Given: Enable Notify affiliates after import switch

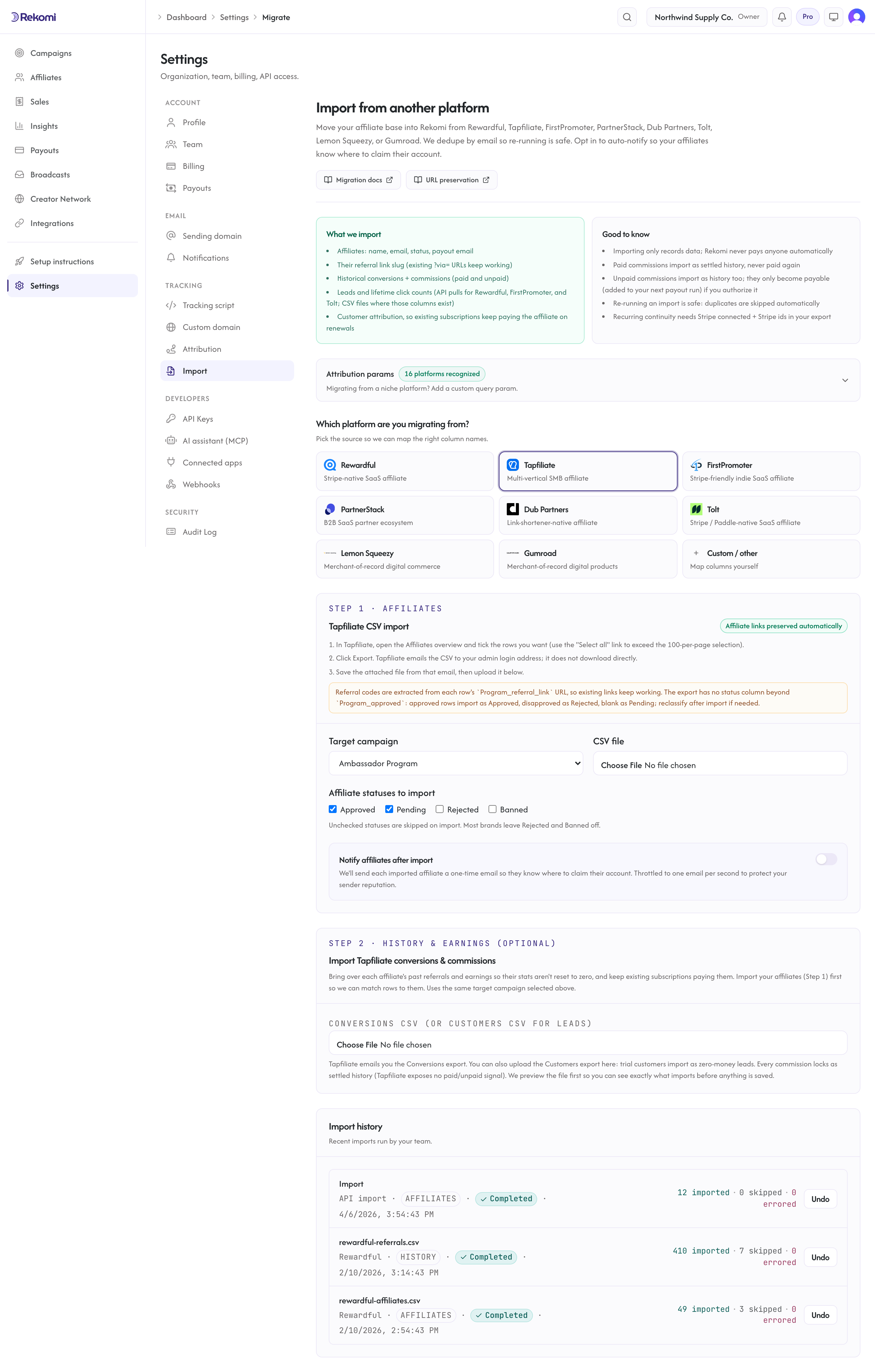Looking at the screenshot, I should pos(826,859).
